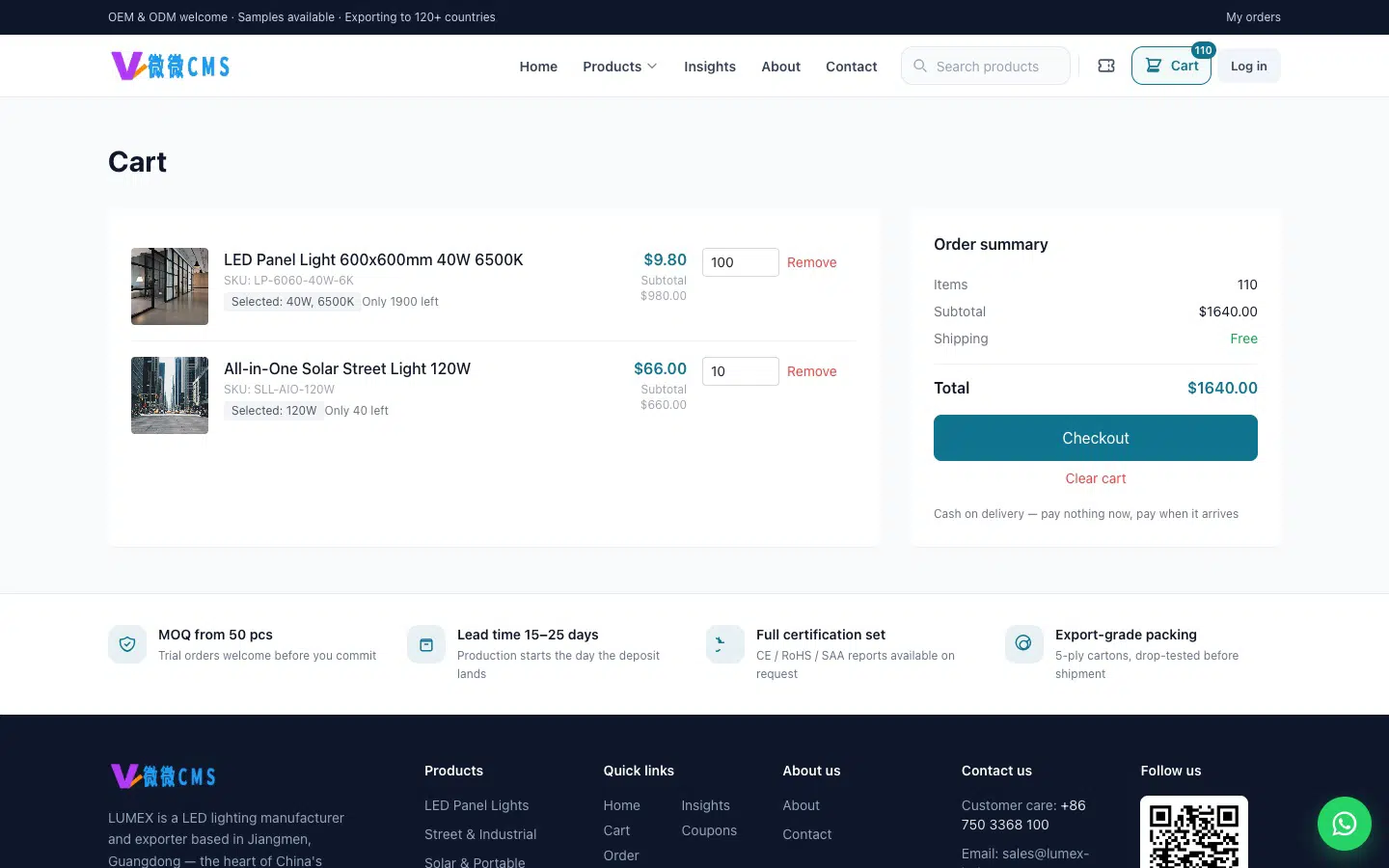Click the QR code under Follow us
The height and width of the screenshot is (868, 1389).
(1194, 831)
